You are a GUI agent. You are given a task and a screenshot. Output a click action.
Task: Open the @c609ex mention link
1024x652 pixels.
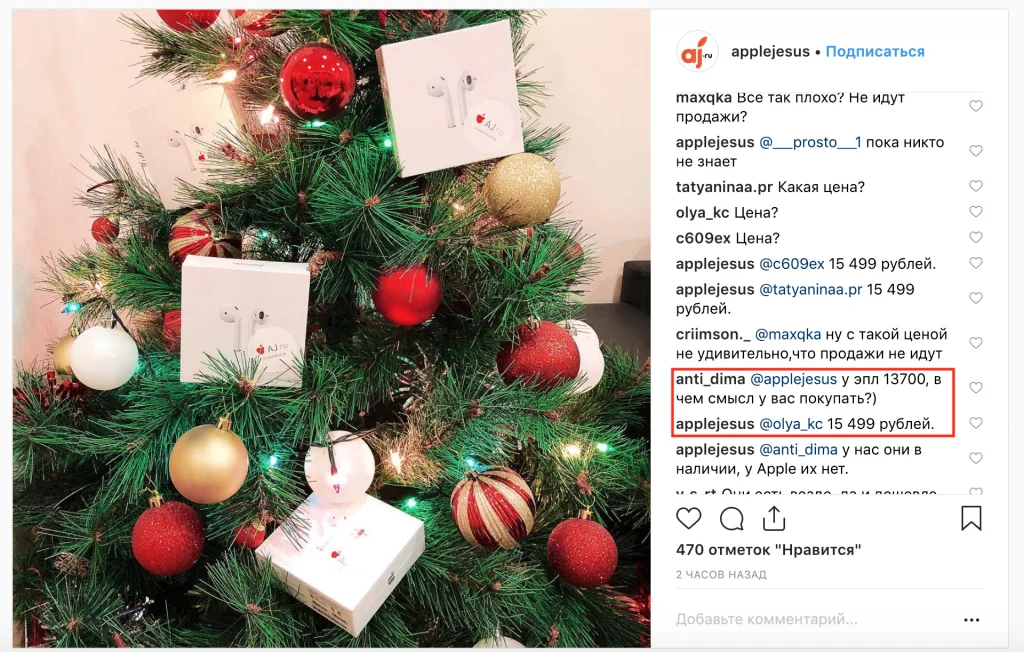coord(792,264)
